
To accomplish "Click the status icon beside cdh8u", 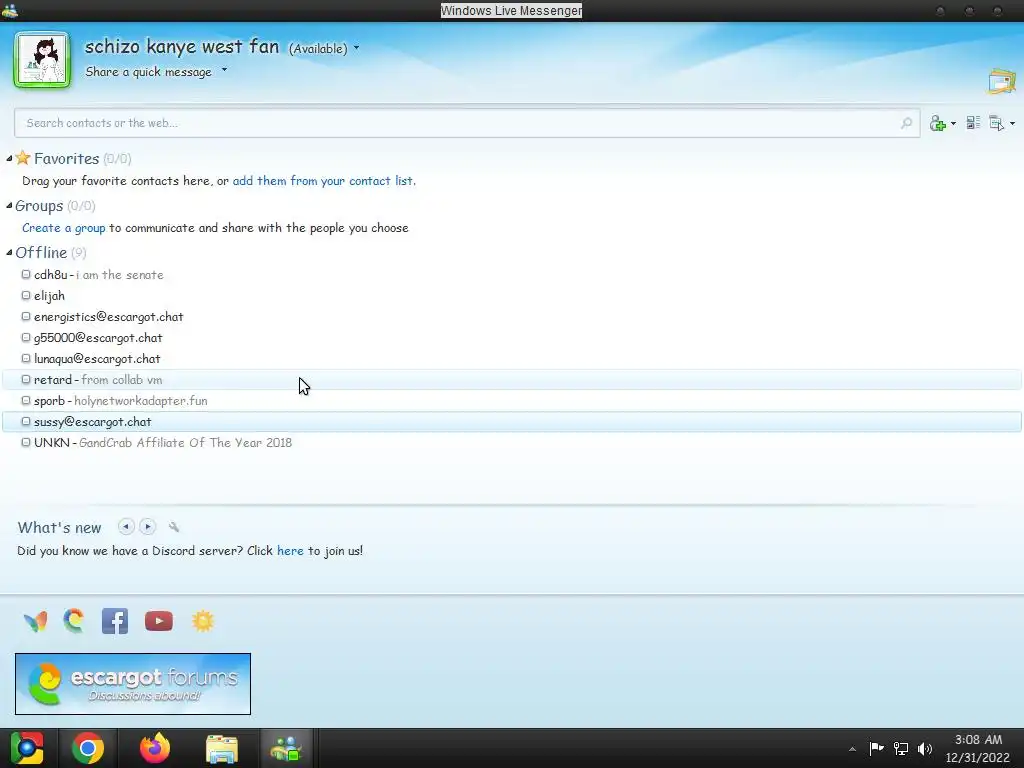I will coord(26,274).
